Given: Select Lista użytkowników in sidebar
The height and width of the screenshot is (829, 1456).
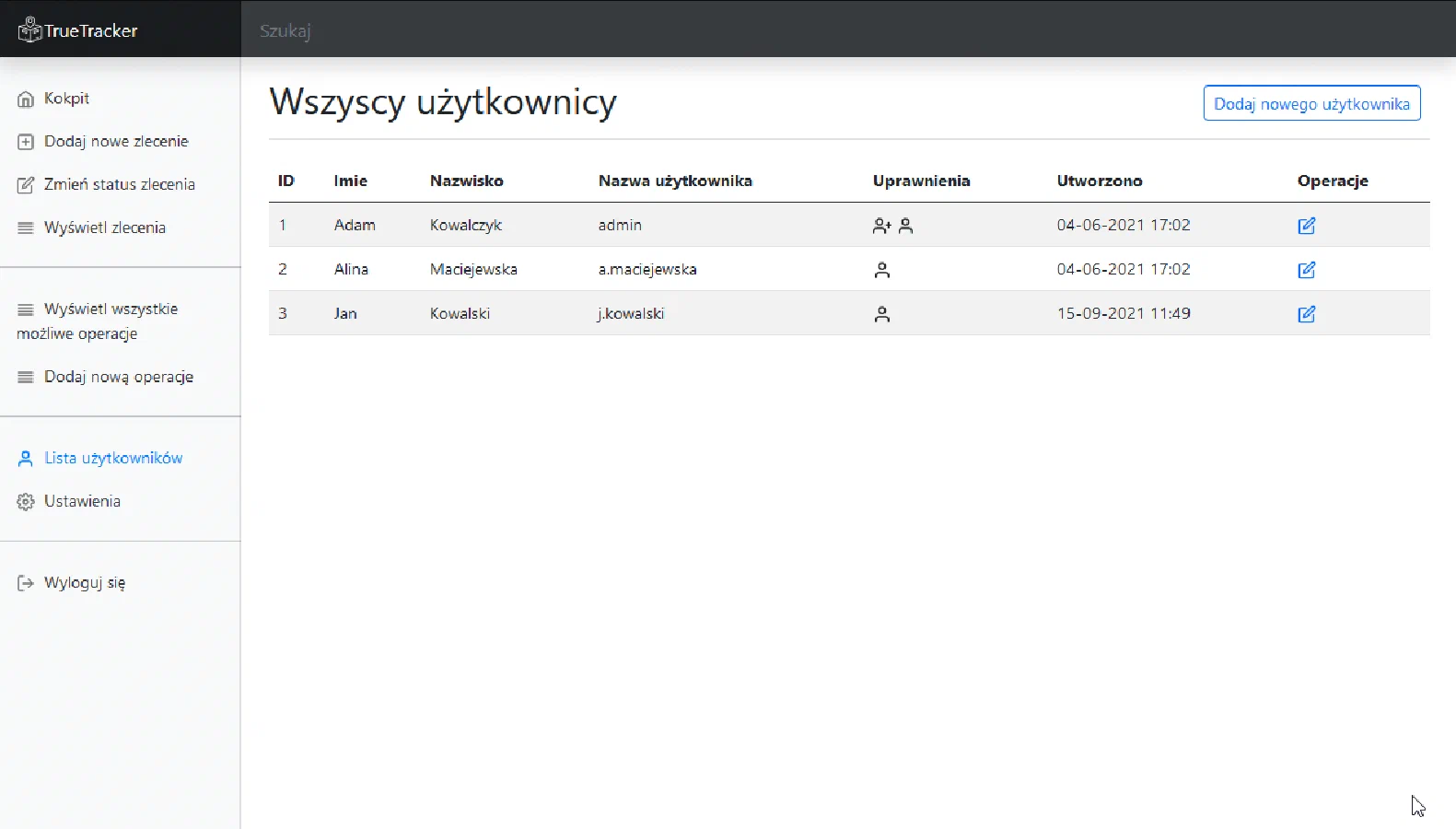Looking at the screenshot, I should [112, 458].
